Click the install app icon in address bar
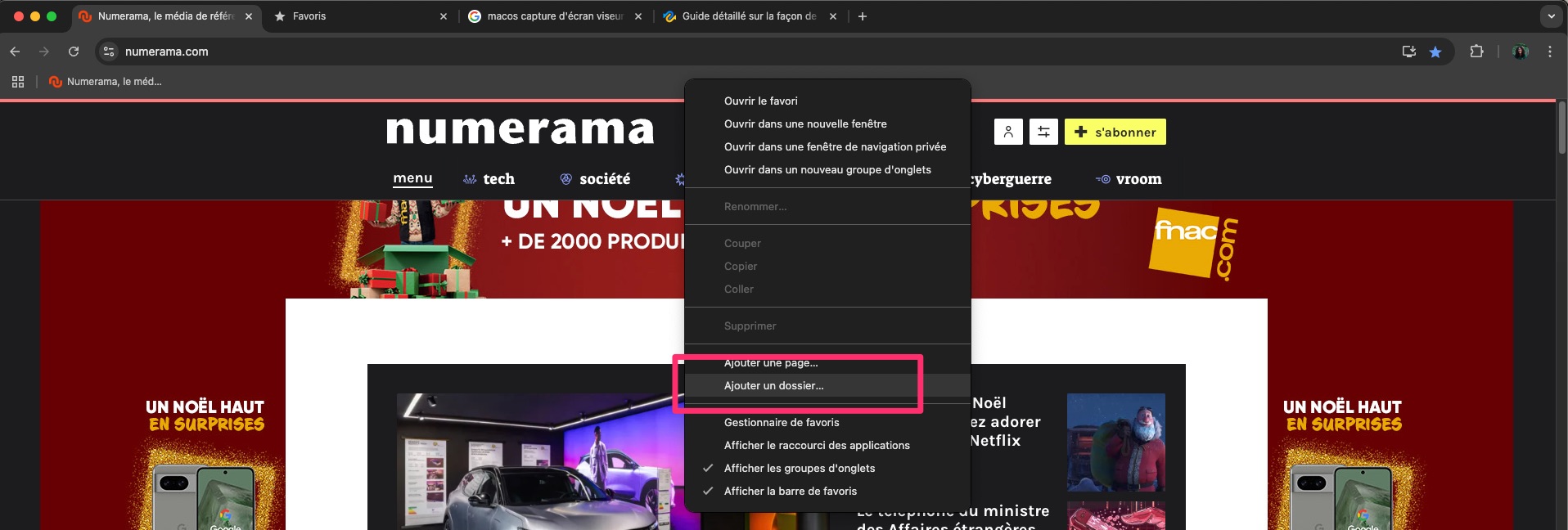1568x530 pixels. (1408, 52)
